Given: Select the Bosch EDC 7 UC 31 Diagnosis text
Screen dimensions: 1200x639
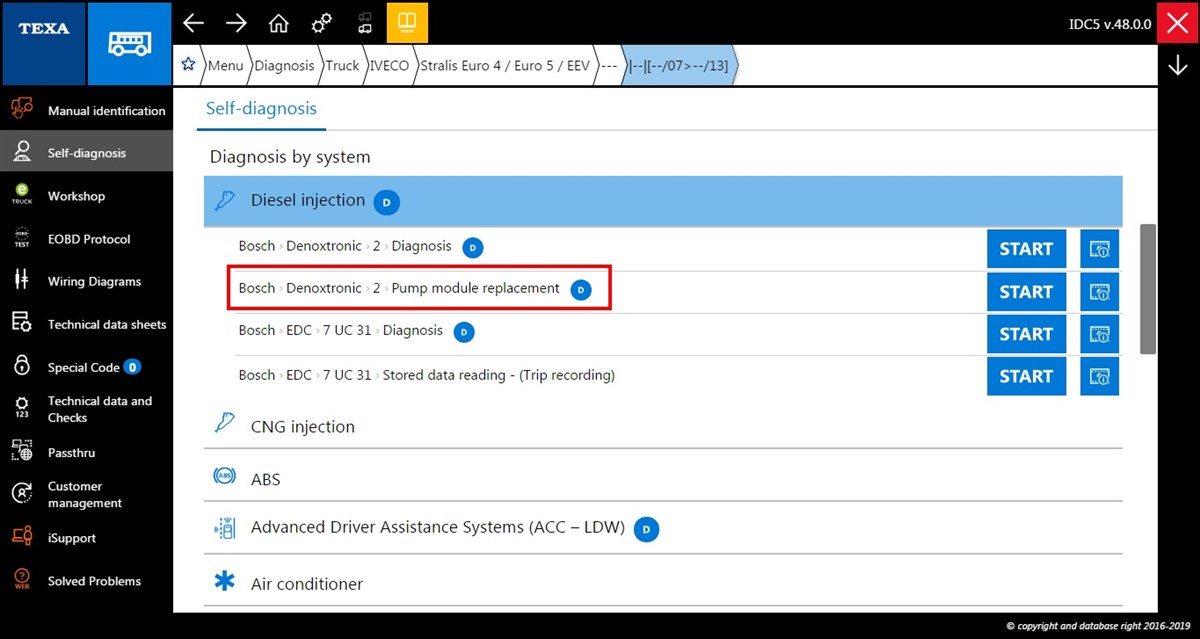Looking at the screenshot, I should tap(340, 330).
